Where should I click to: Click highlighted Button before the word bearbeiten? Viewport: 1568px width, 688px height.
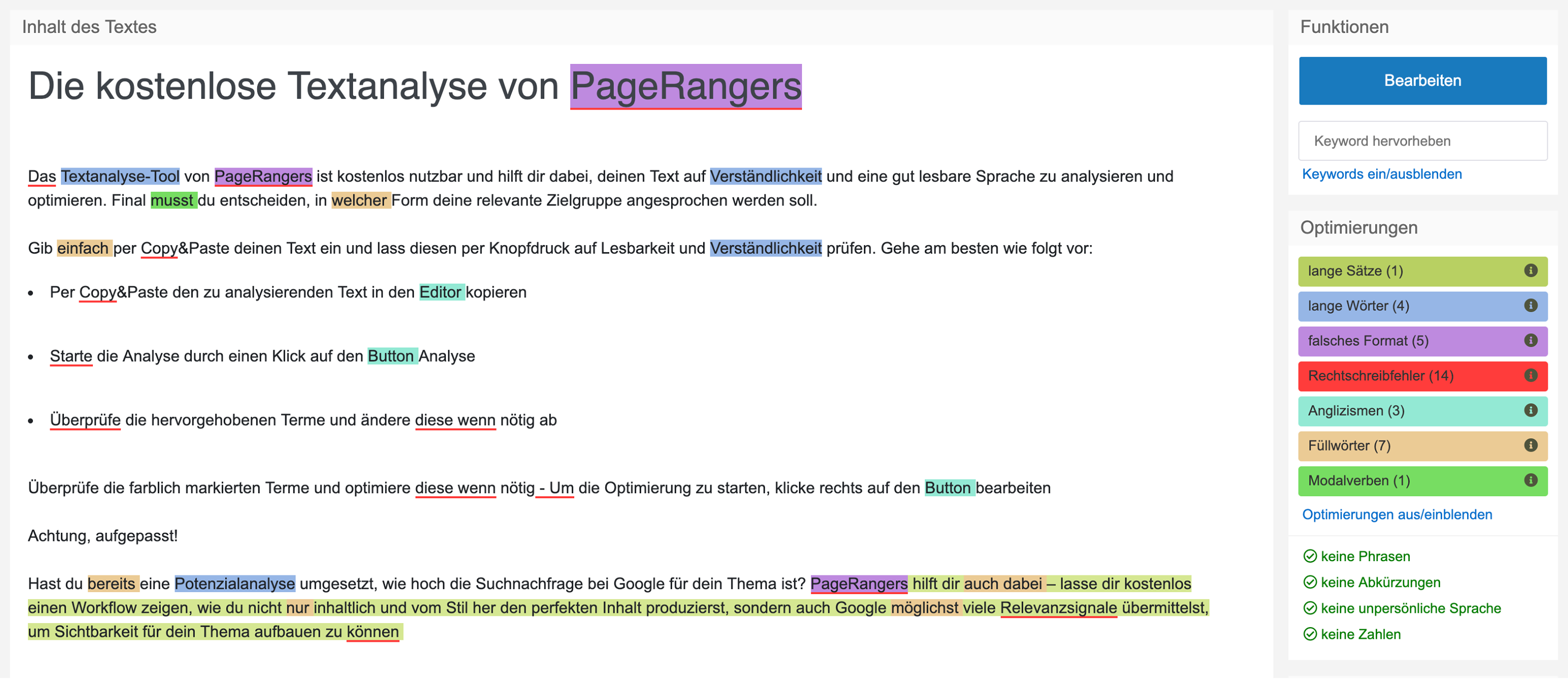[949, 488]
